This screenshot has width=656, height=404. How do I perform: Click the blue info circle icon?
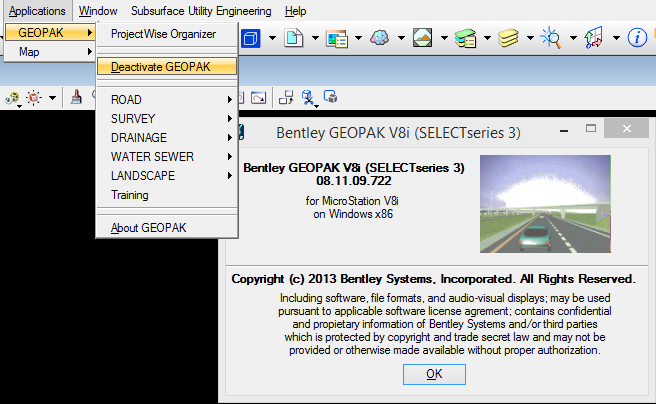[x=637, y=38]
